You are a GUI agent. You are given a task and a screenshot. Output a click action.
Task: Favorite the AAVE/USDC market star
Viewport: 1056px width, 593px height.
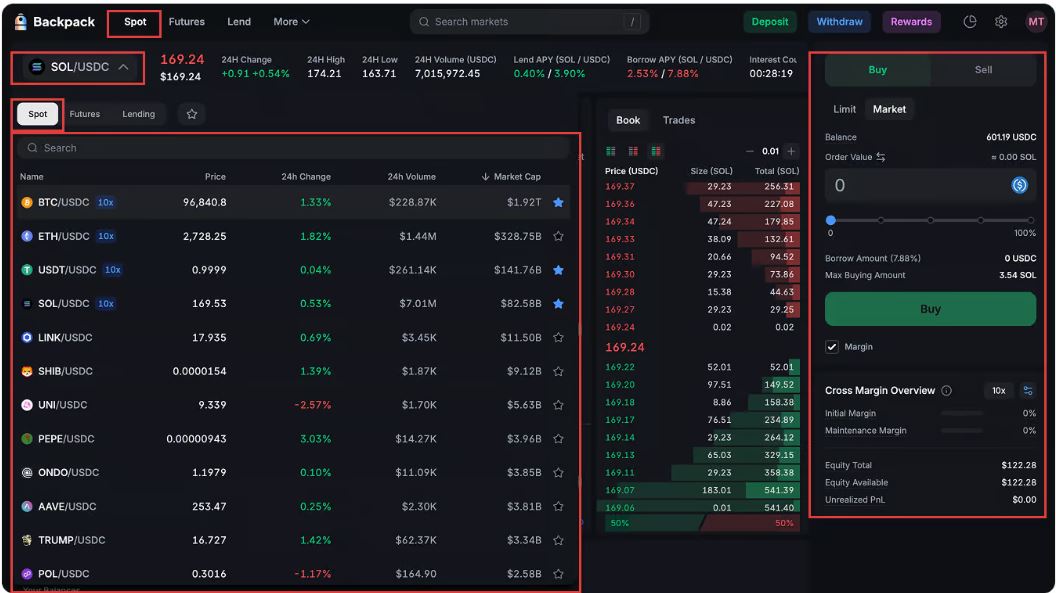(x=558, y=506)
